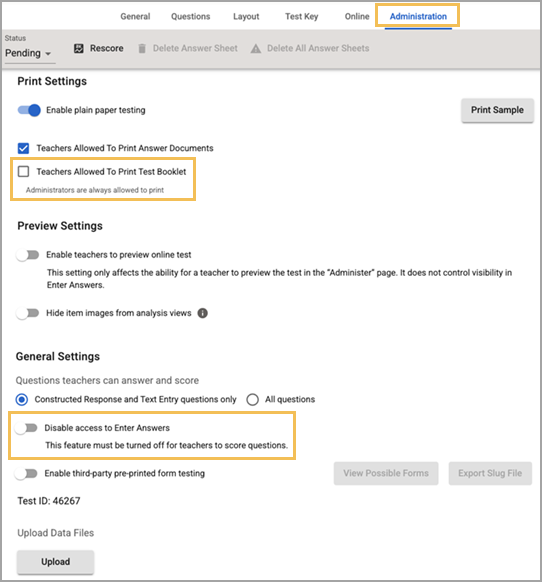Click the info icon beside Hide item images
Image resolution: width=542 pixels, height=582 pixels.
coord(202,313)
